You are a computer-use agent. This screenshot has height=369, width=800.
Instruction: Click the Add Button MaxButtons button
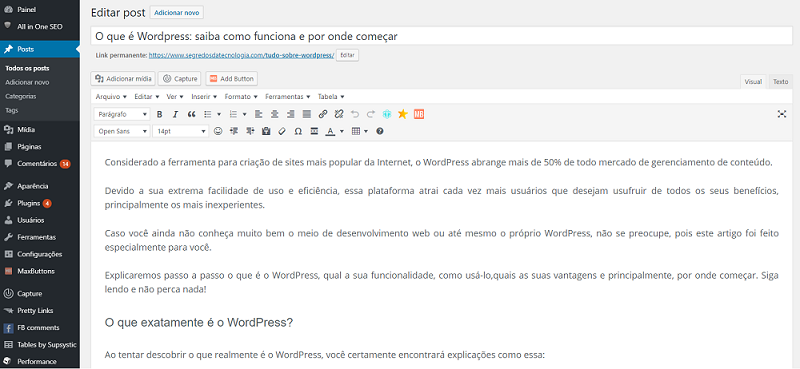pyautogui.click(x=232, y=79)
